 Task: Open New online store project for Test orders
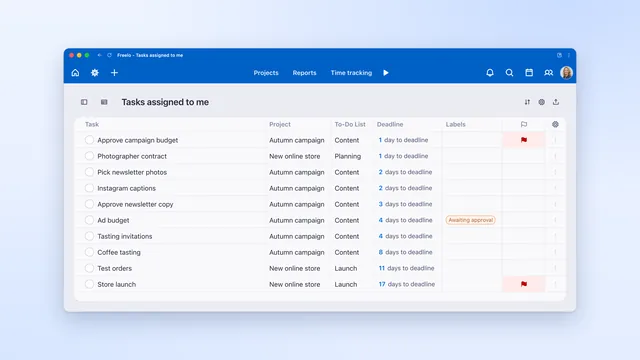click(x=294, y=268)
